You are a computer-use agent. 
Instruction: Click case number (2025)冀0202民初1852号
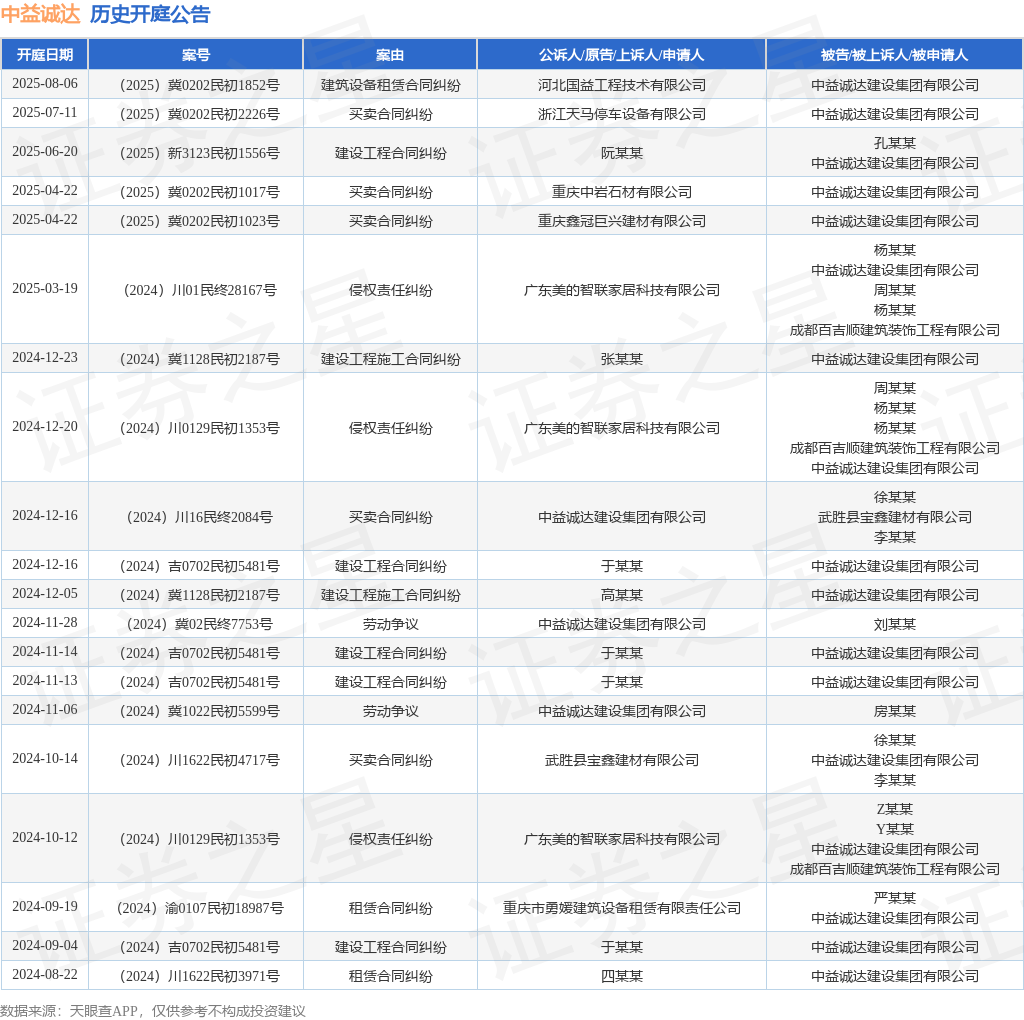(x=199, y=85)
